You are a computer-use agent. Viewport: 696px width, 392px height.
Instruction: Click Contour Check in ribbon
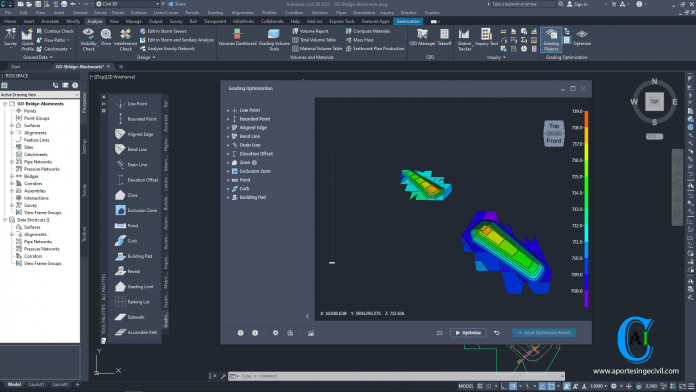[x=55, y=31]
